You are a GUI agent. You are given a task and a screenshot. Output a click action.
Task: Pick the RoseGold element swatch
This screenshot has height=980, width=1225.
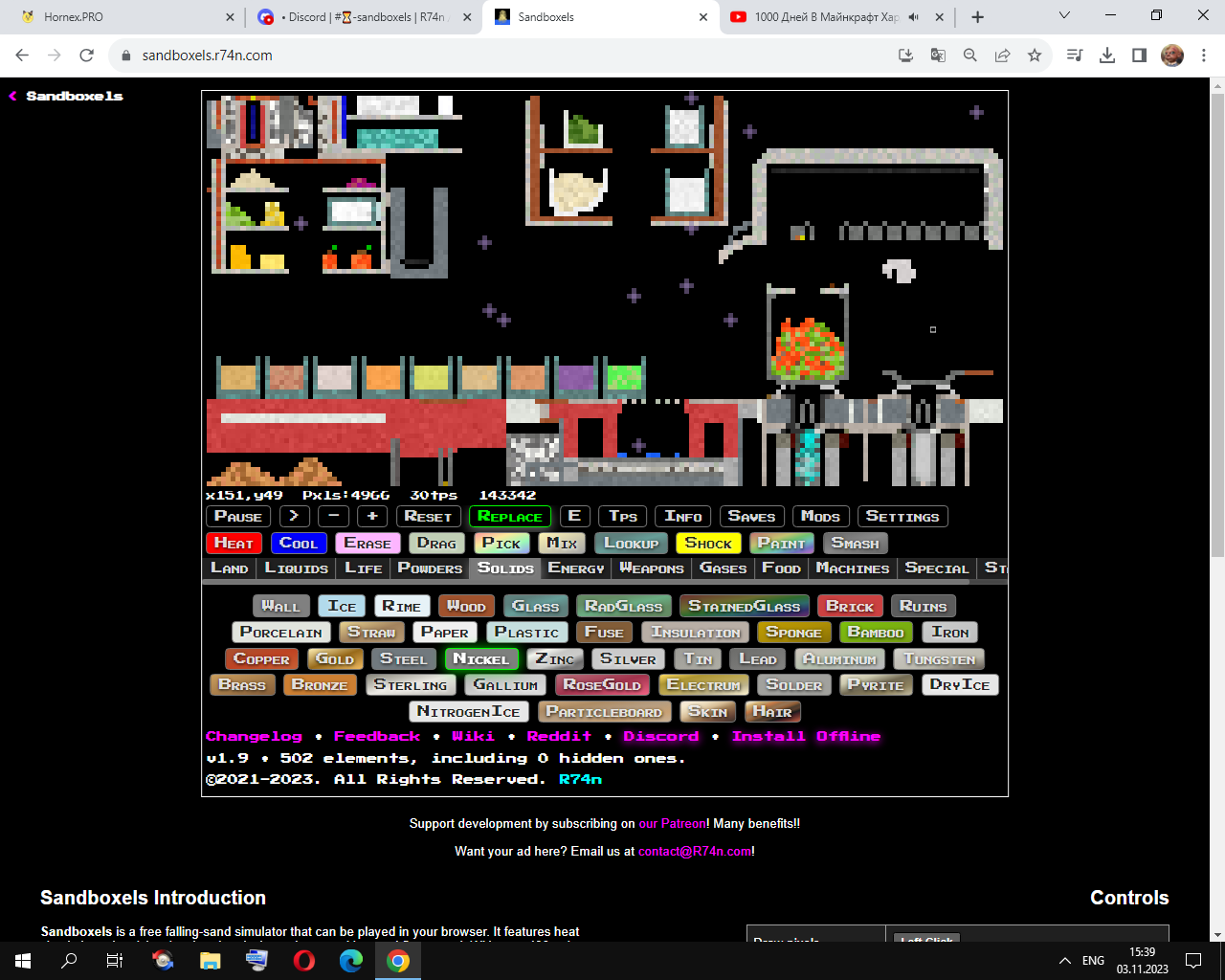coord(602,685)
